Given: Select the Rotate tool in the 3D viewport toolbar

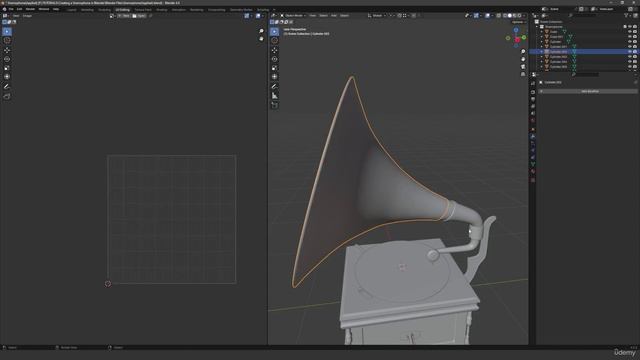Looking at the screenshot, I should tap(275, 59).
